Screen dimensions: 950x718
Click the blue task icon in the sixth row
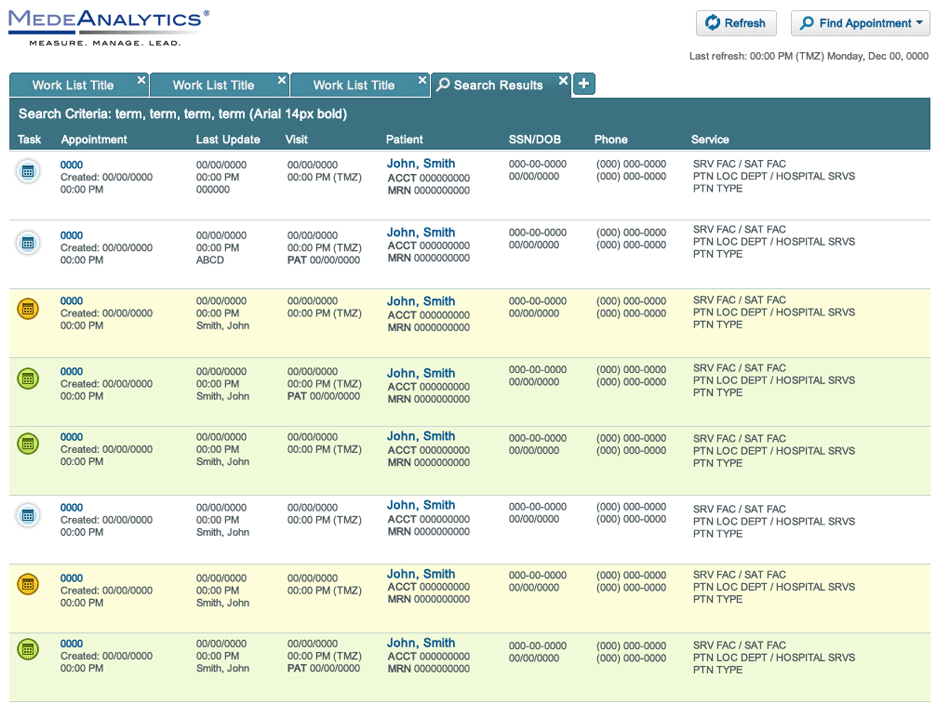pyautogui.click(x=28, y=515)
